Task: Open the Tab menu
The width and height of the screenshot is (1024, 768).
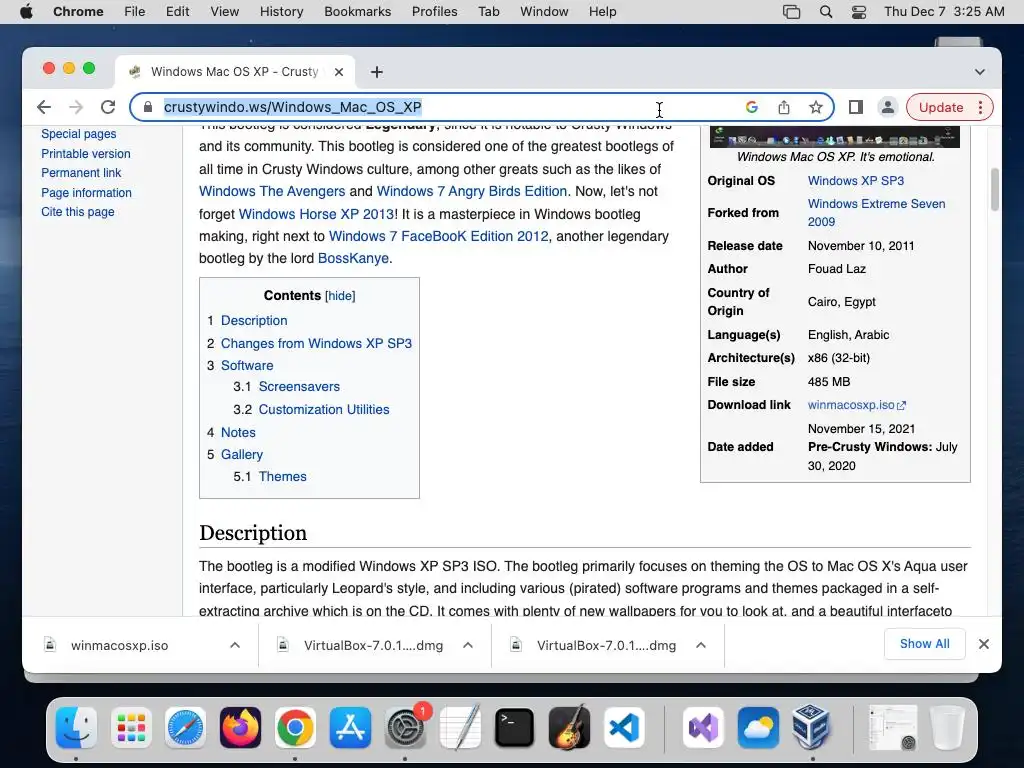Action: pos(488,12)
